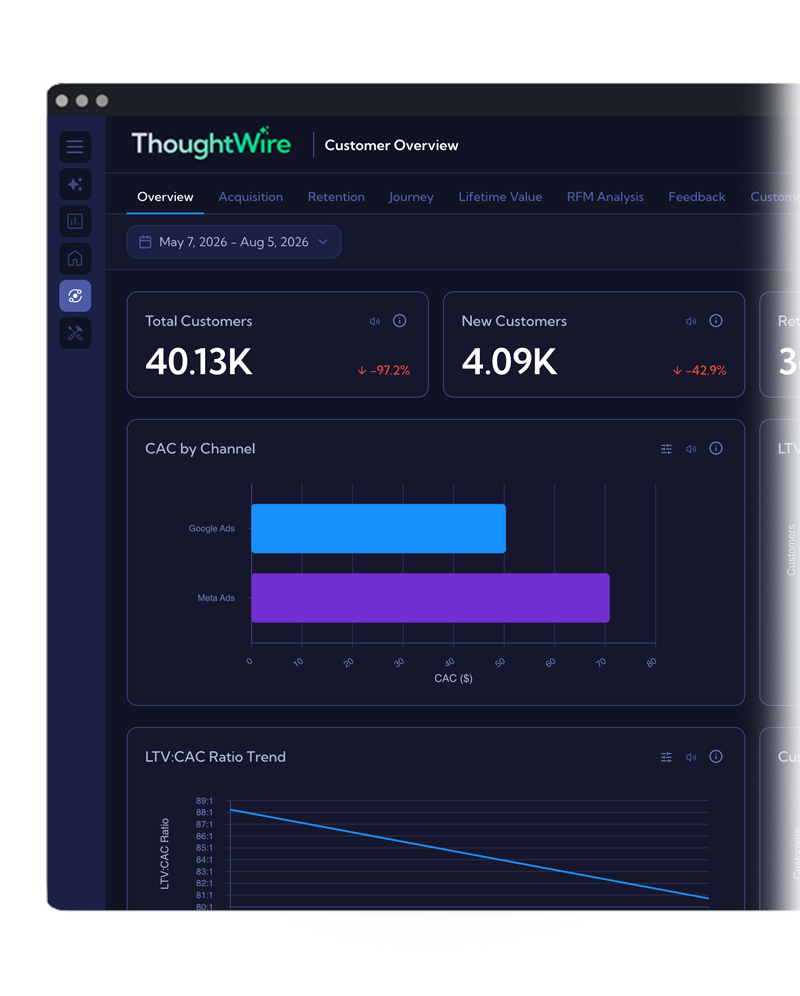
Task: Open the bar chart reports sidebar icon
Action: 75,221
